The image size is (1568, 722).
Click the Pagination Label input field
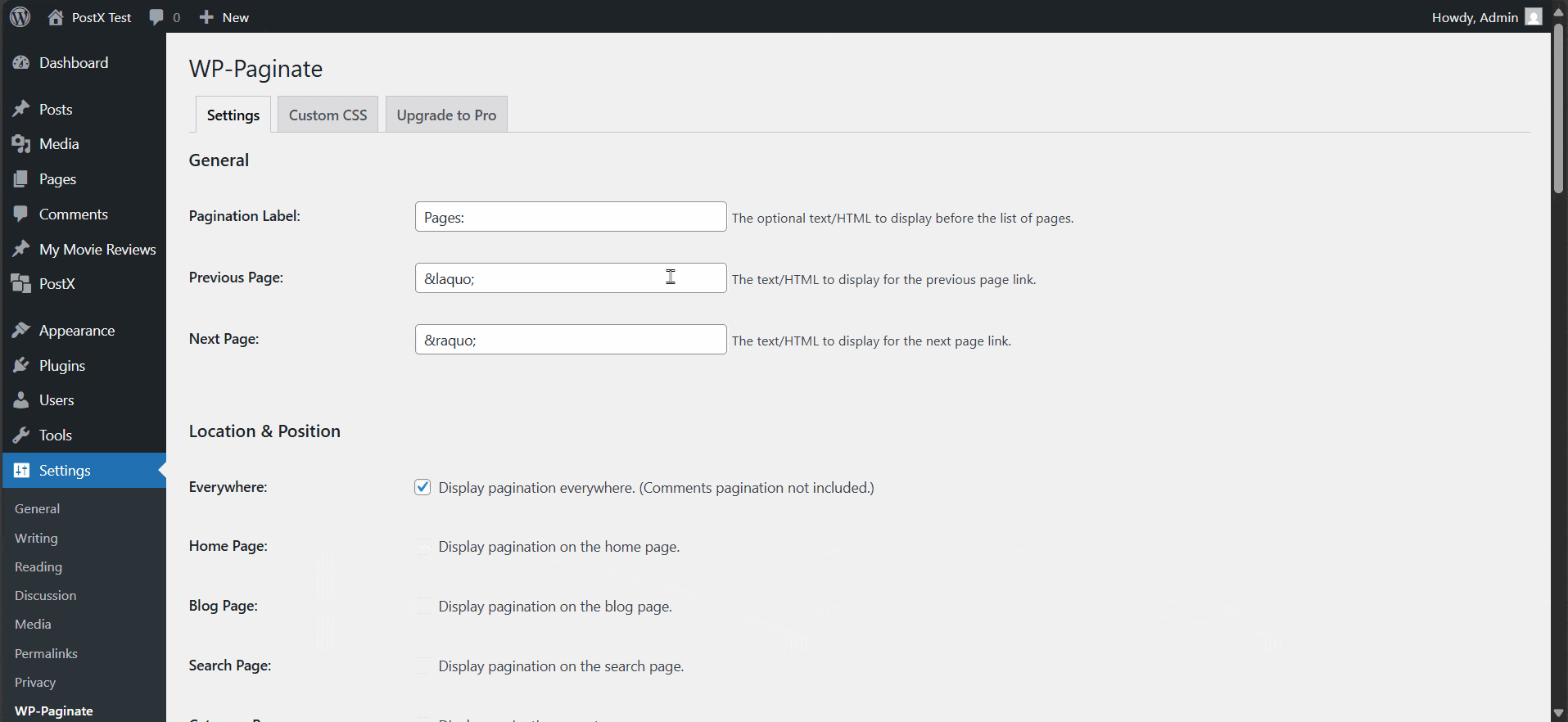coord(571,217)
